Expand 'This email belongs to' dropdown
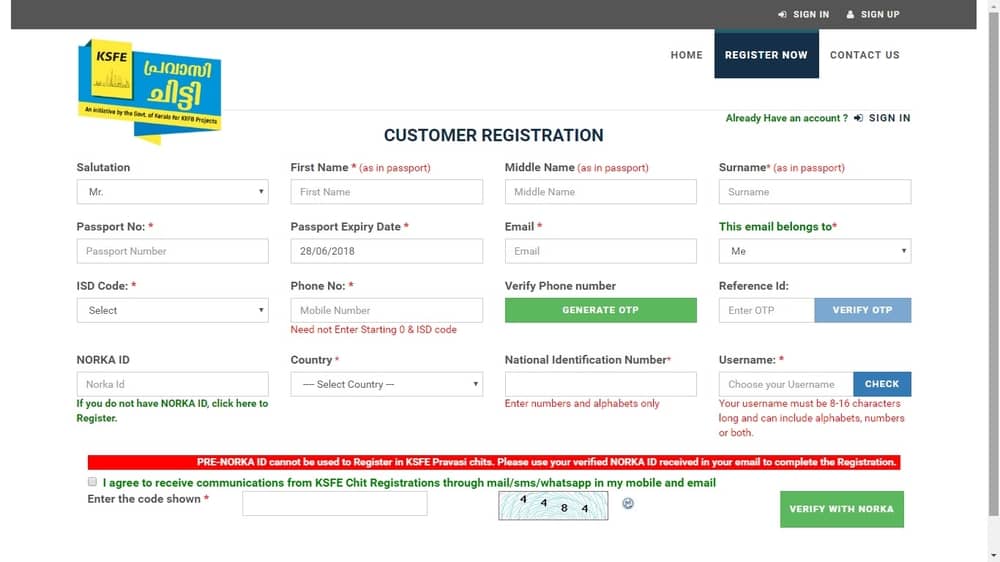 click(x=814, y=251)
